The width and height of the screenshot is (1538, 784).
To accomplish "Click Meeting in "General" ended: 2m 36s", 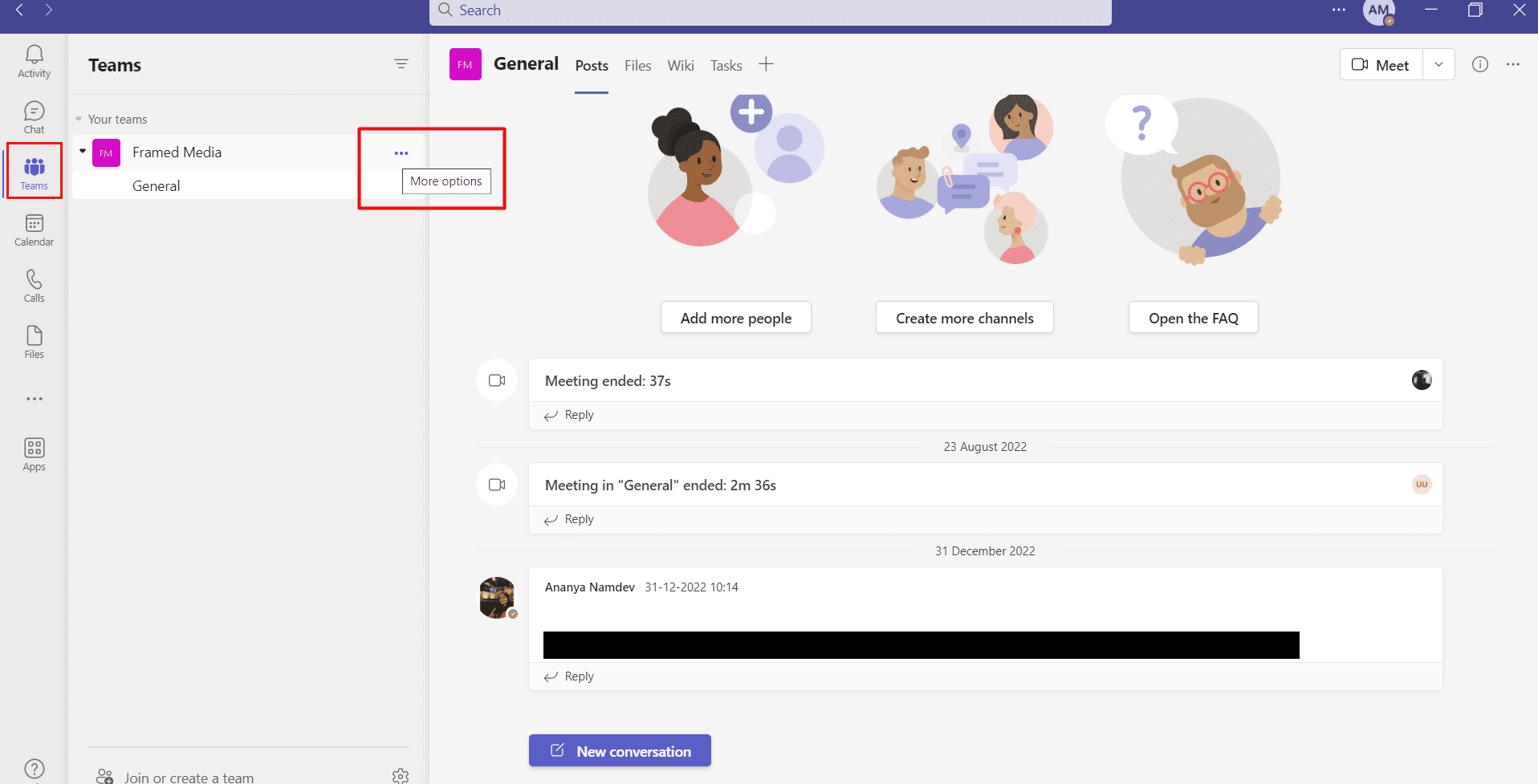I will pos(661,485).
